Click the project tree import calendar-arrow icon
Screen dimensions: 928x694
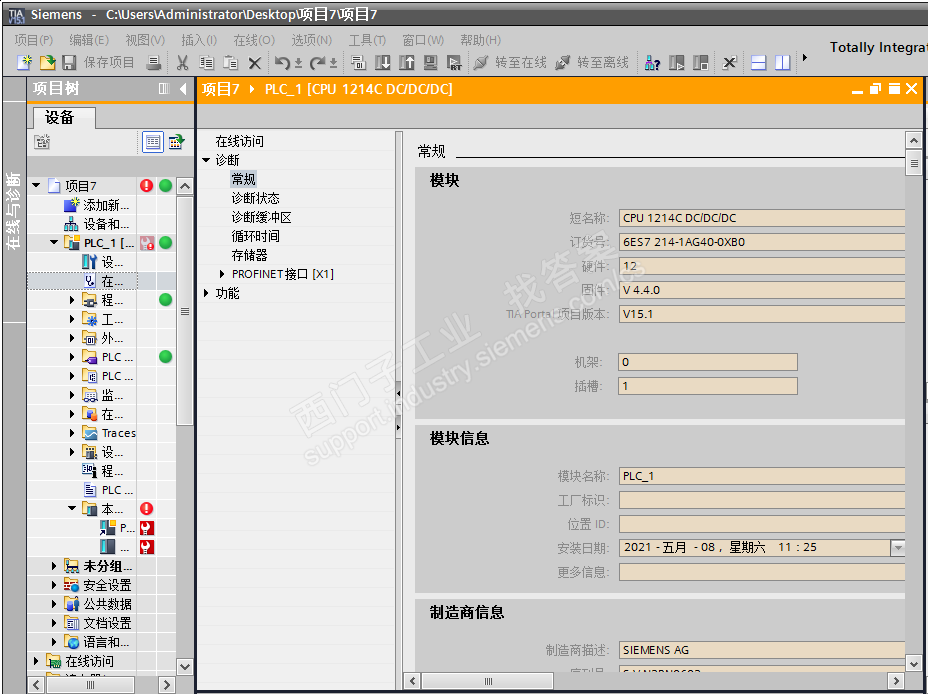[176, 142]
